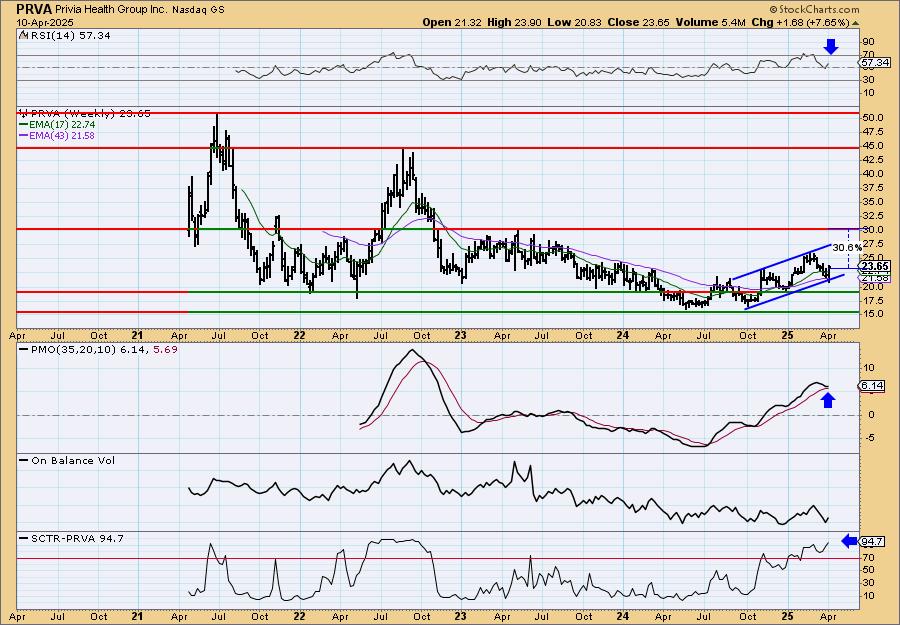Click the High 23.90 quote value

[512, 22]
